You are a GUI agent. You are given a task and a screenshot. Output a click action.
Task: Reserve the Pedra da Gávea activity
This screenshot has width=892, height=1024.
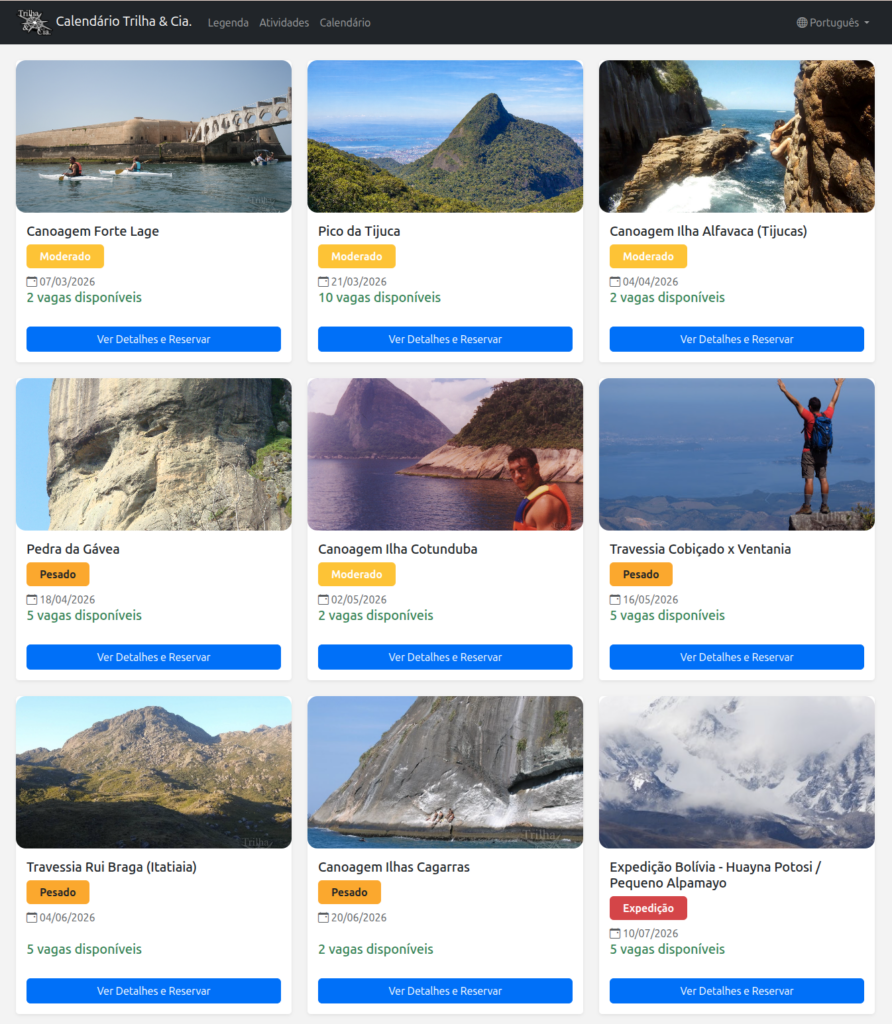[153, 657]
